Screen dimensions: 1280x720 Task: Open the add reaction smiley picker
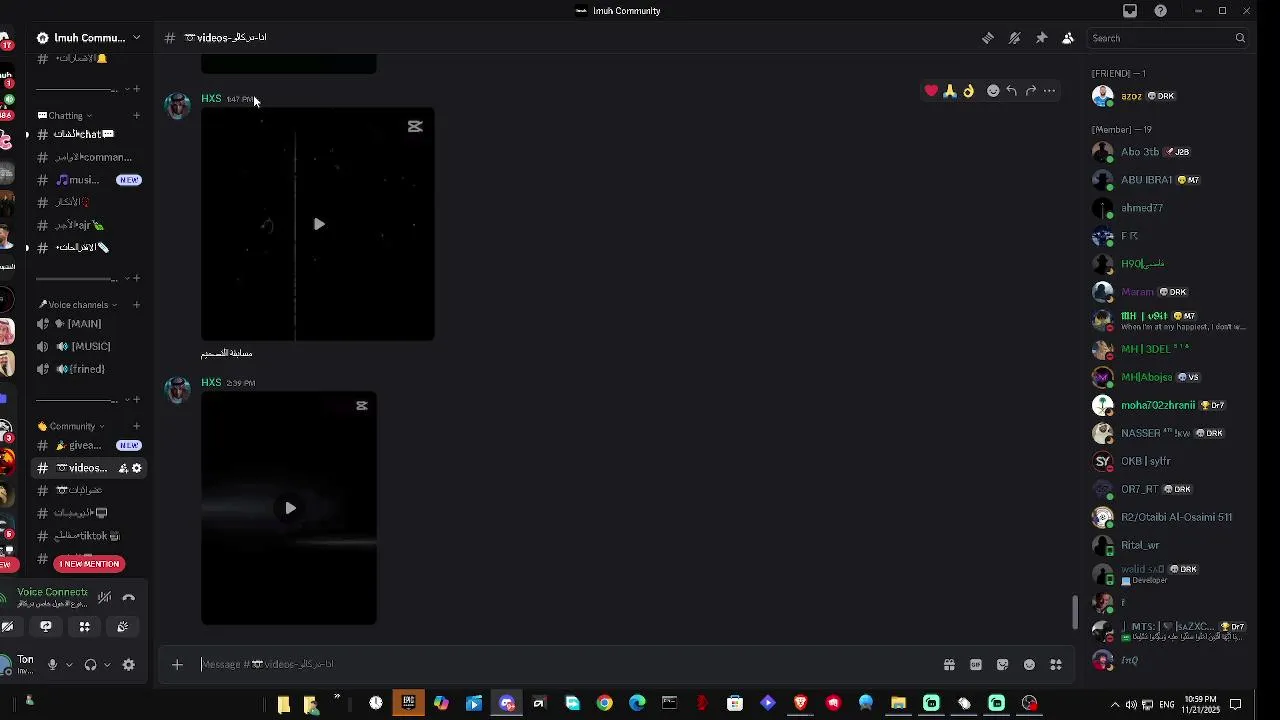click(x=993, y=91)
